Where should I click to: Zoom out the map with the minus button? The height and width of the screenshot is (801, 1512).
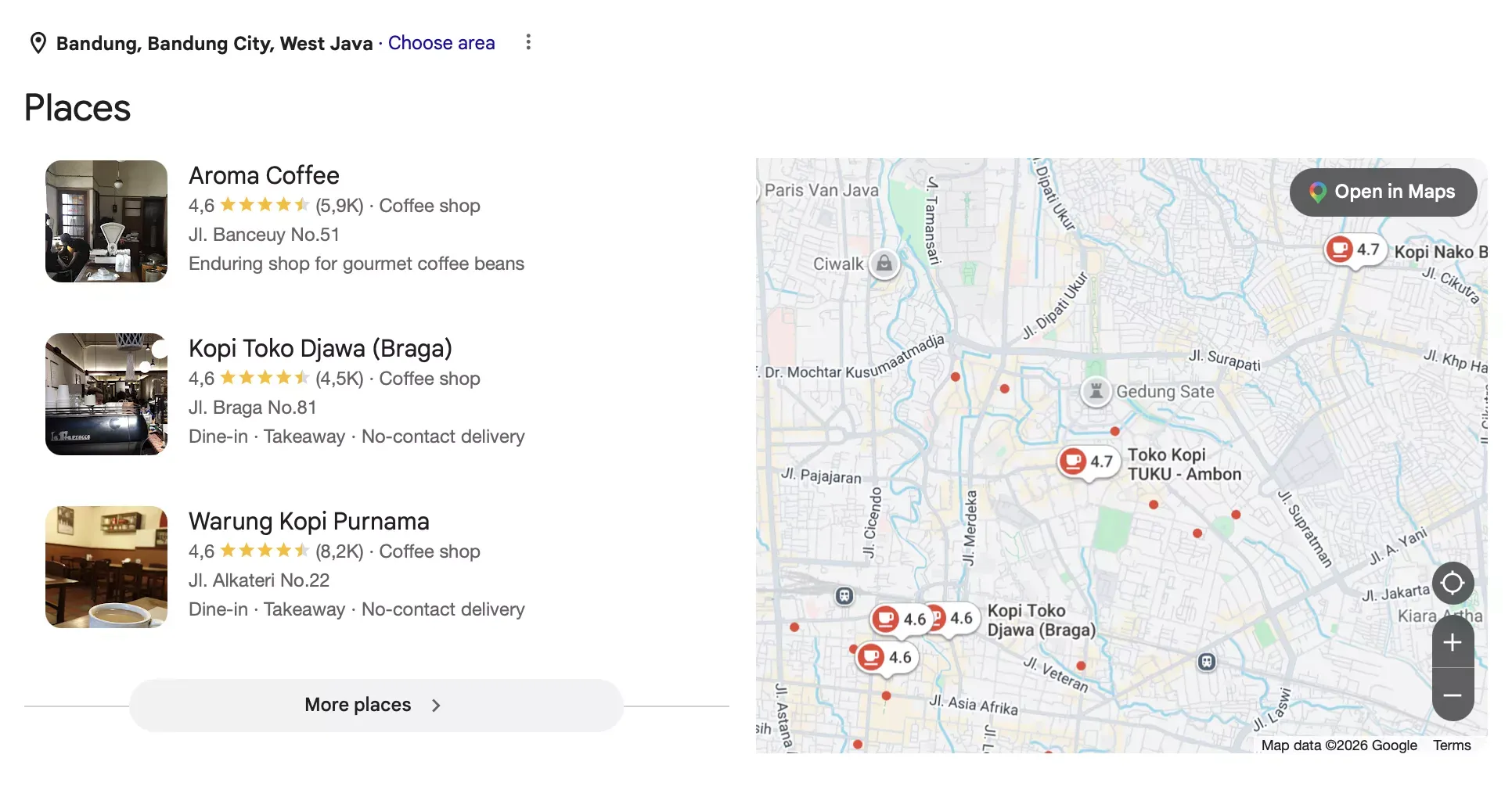[x=1453, y=695]
